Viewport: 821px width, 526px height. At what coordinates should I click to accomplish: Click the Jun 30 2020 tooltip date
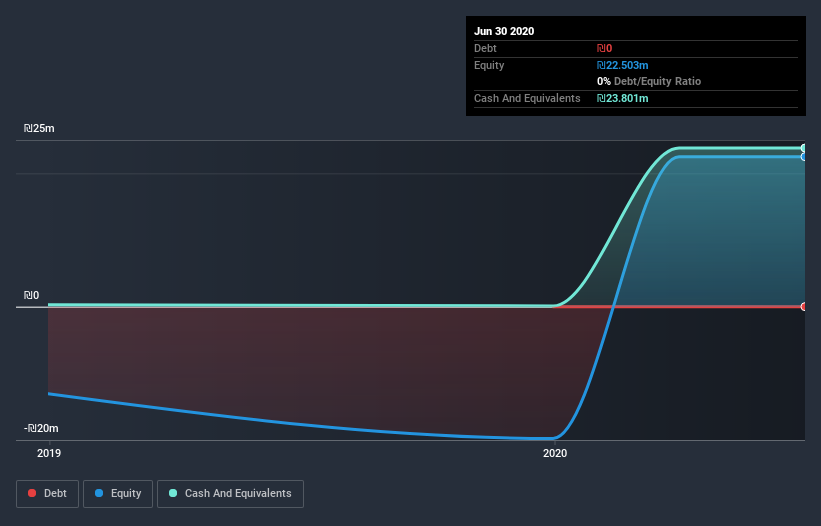[x=504, y=31]
